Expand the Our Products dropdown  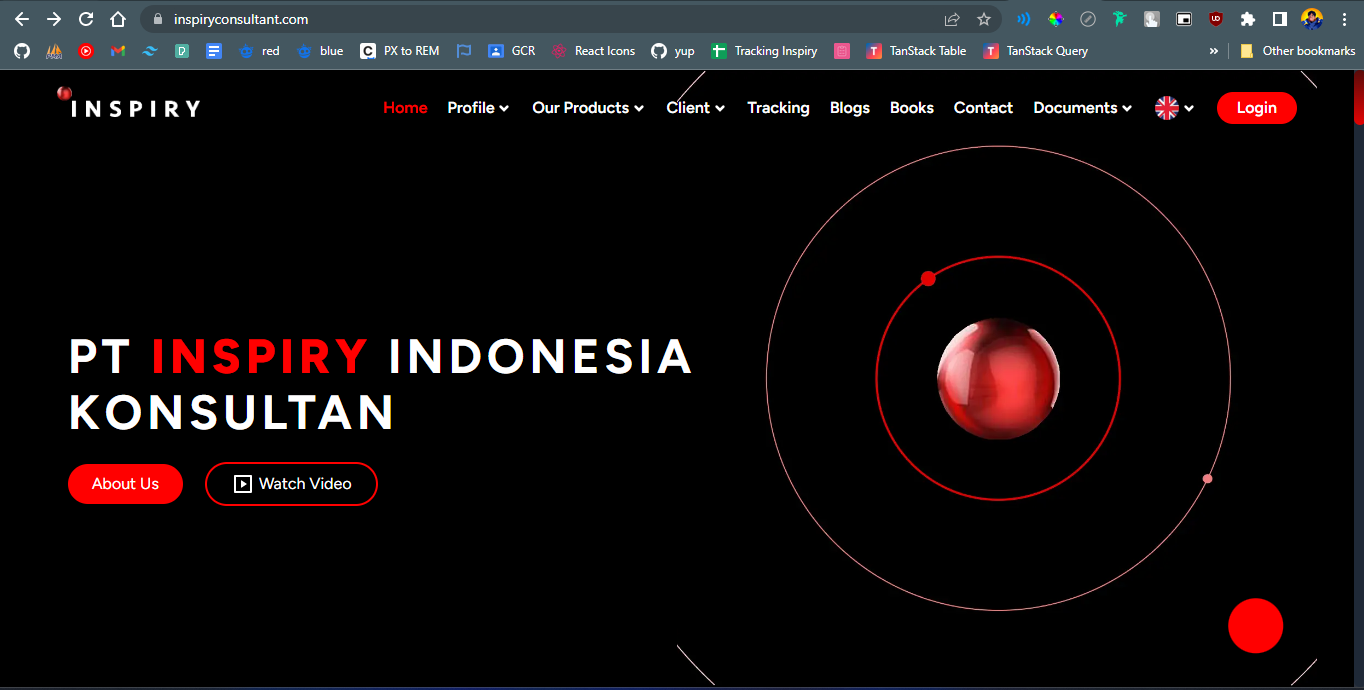588,108
